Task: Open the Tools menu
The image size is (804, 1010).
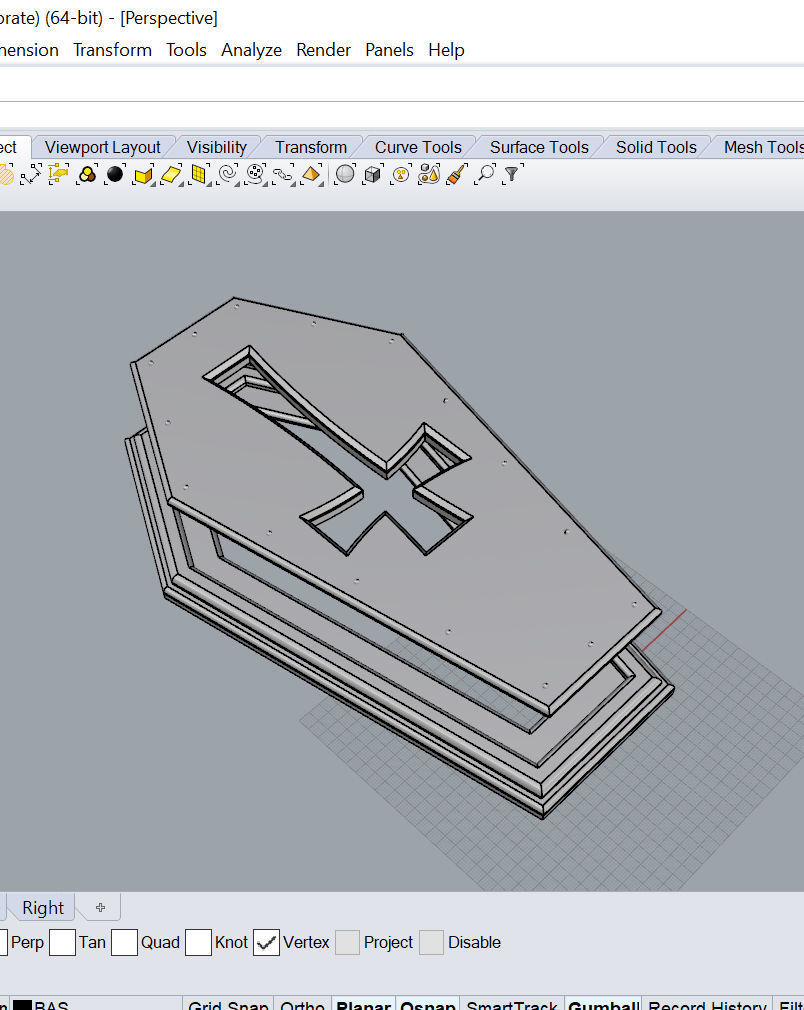Action: [x=186, y=50]
